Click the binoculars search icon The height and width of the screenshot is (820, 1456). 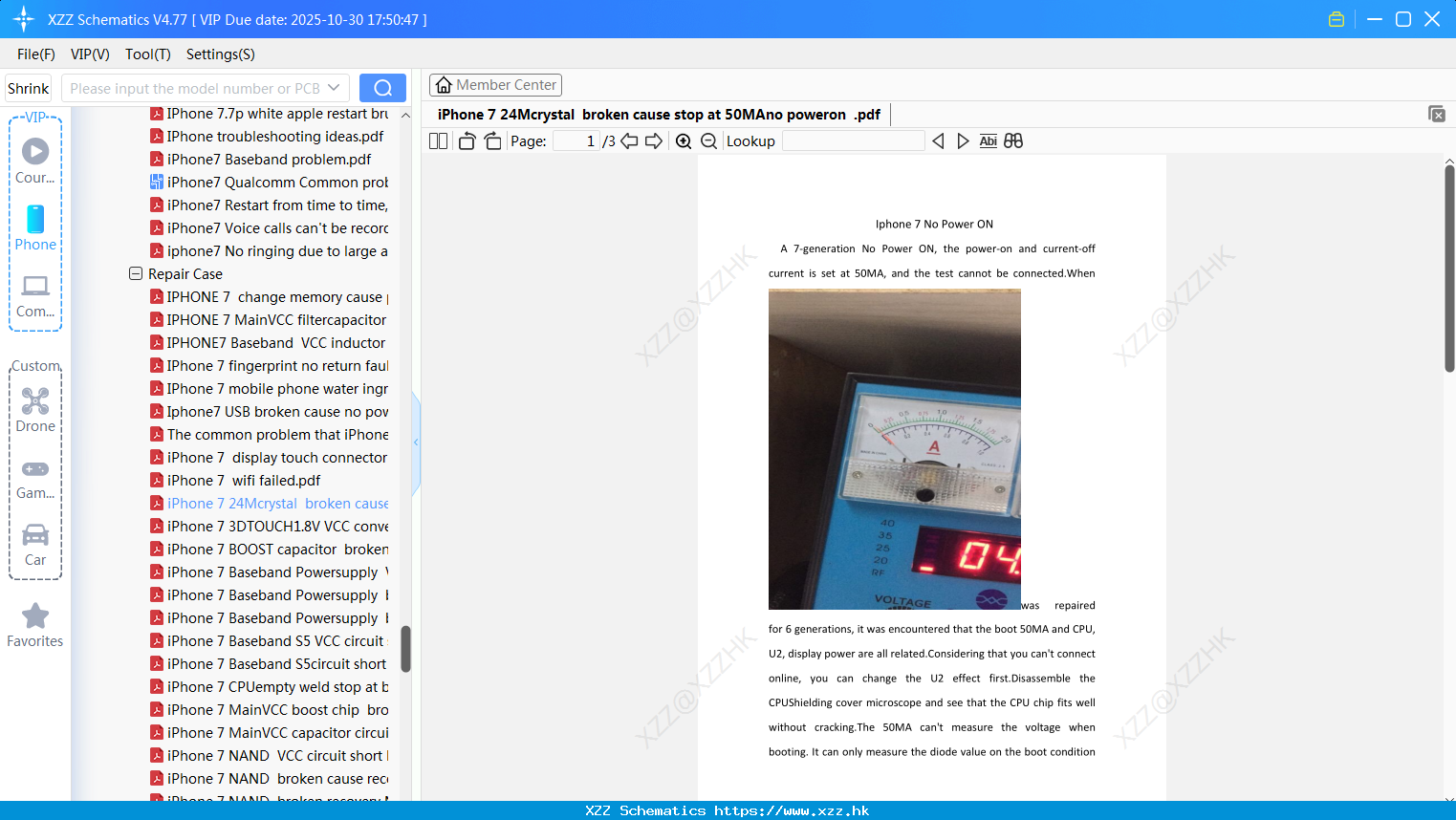point(1013,141)
